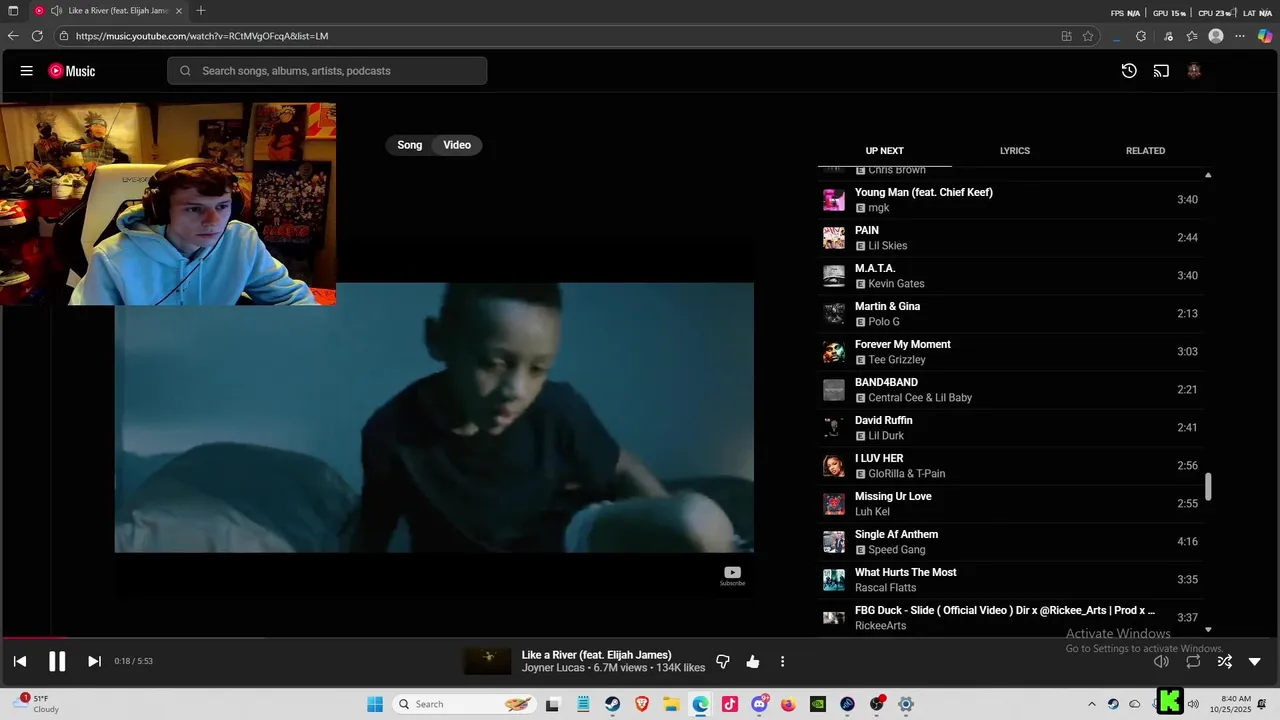Screen dimensions: 1280x720
Task: Play PAIN by Lil Skies
Action: [x=1011, y=238]
